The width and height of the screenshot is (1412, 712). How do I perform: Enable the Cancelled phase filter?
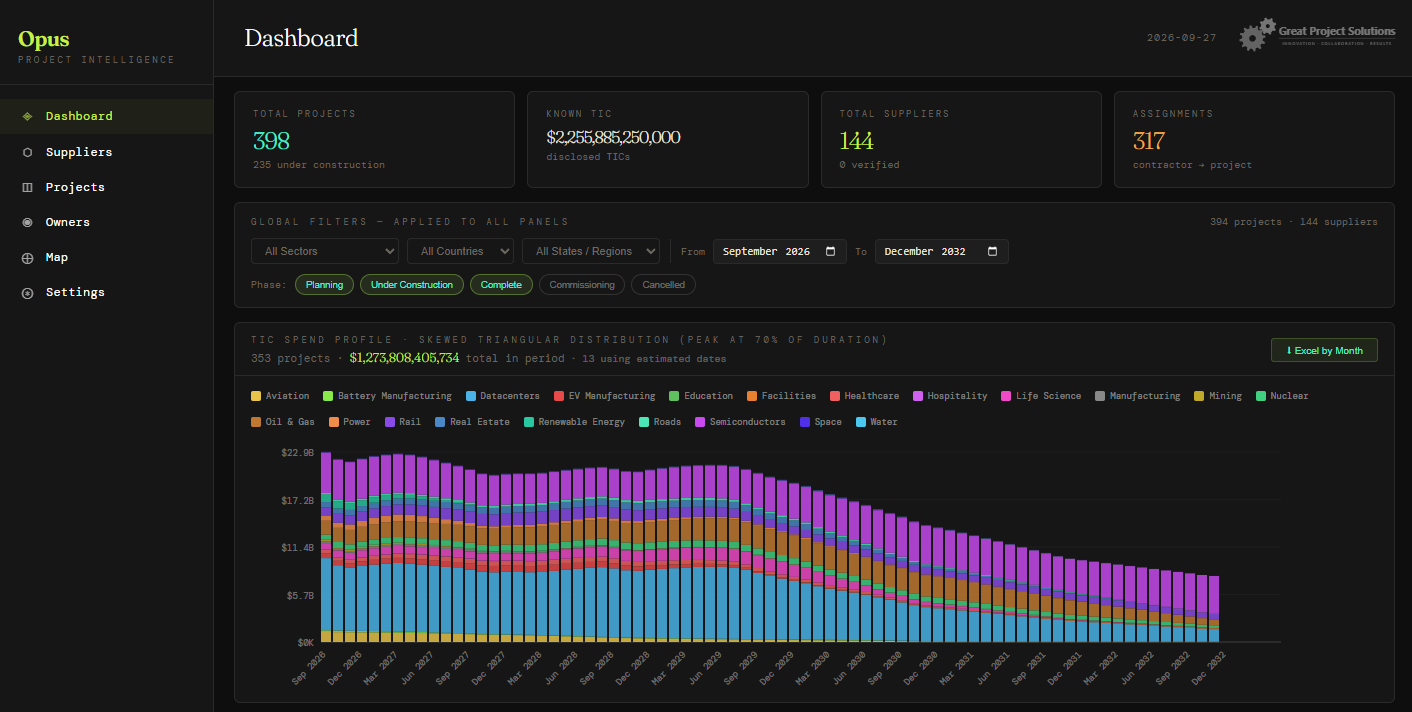(663, 285)
